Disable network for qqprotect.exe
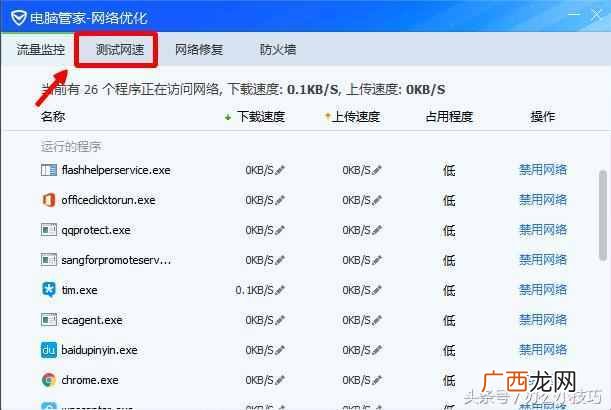This screenshot has width=611, height=410. click(x=543, y=230)
